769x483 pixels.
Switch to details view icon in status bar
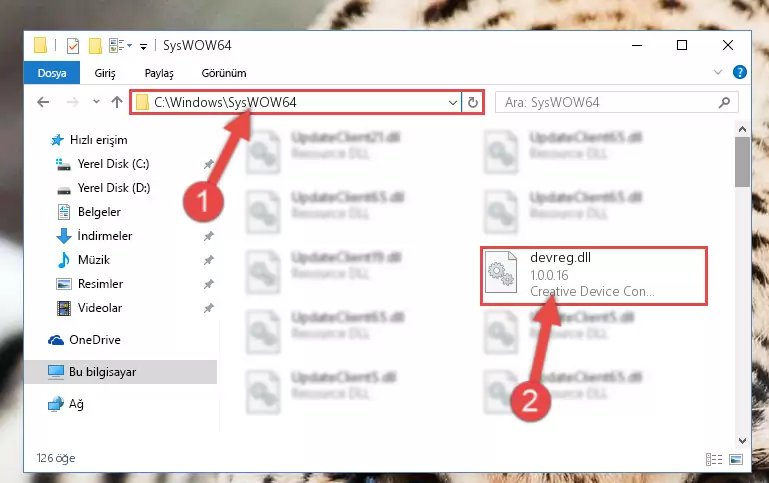(714, 459)
